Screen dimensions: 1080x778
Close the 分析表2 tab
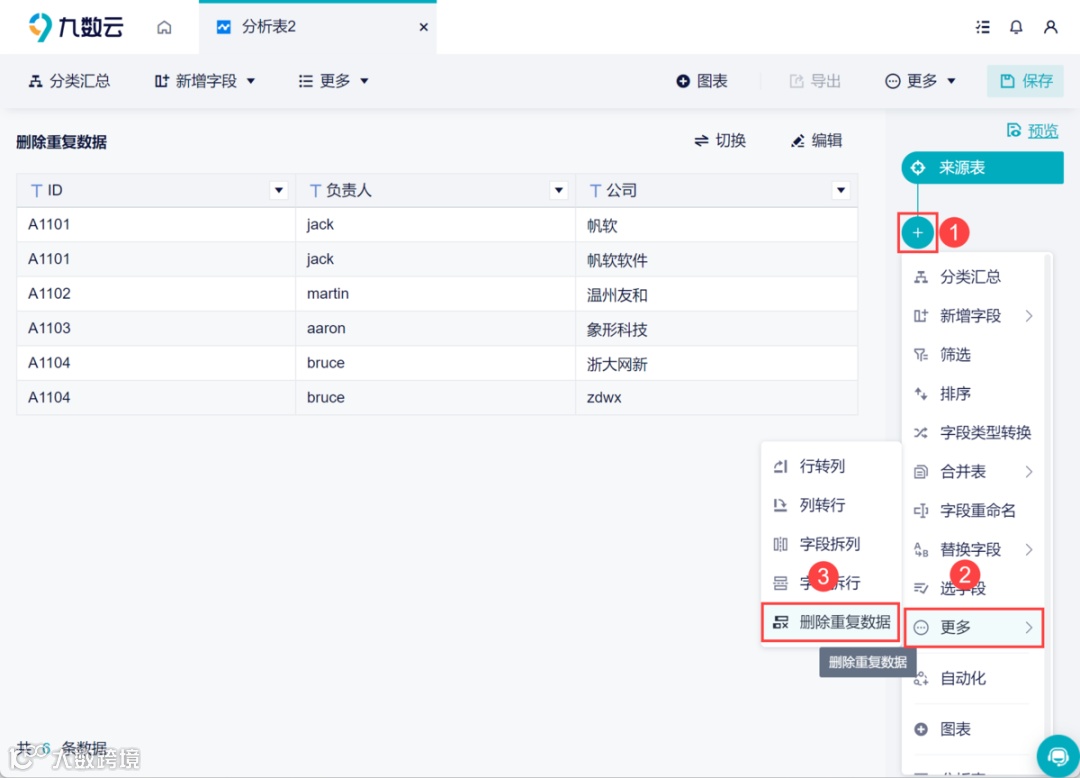click(424, 27)
